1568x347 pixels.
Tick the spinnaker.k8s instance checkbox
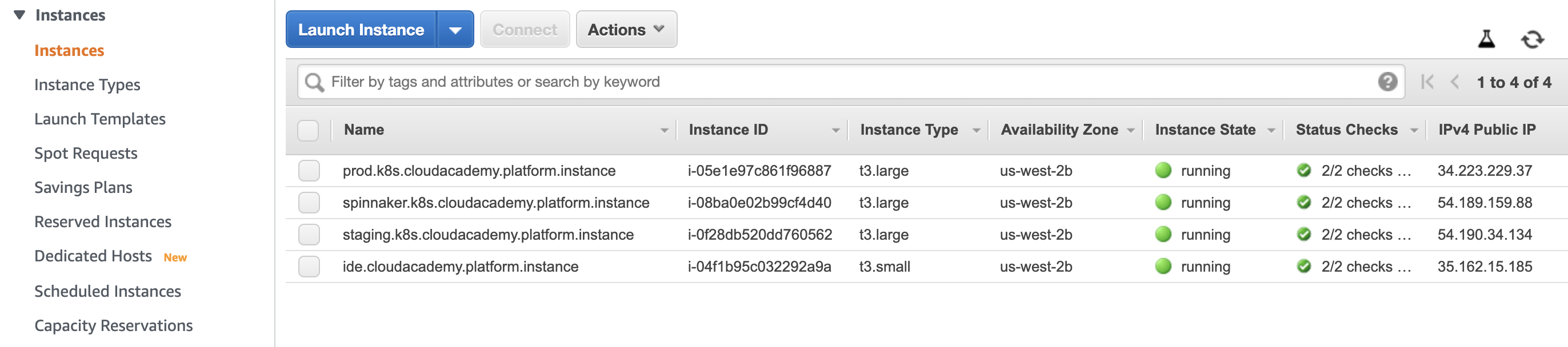click(309, 203)
